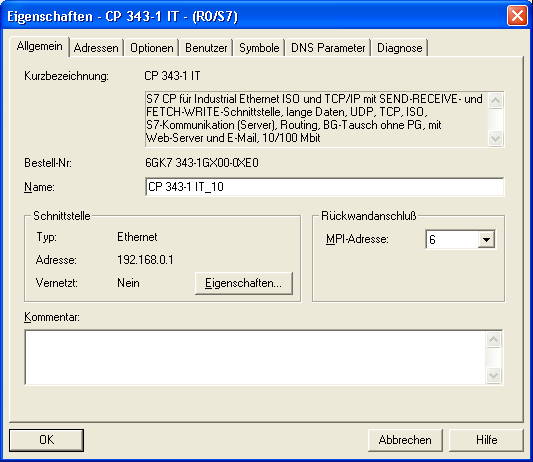Click into the Name input field
Screen dimensions: 533x462
tap(325, 187)
